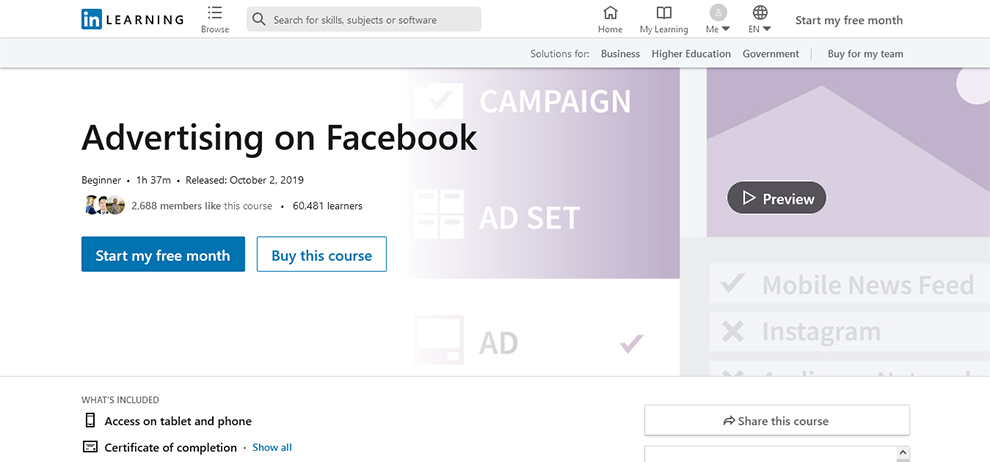Viewport: 990px width, 462px height.
Task: Click Released: October 2, 2019 text
Action: click(x=244, y=180)
